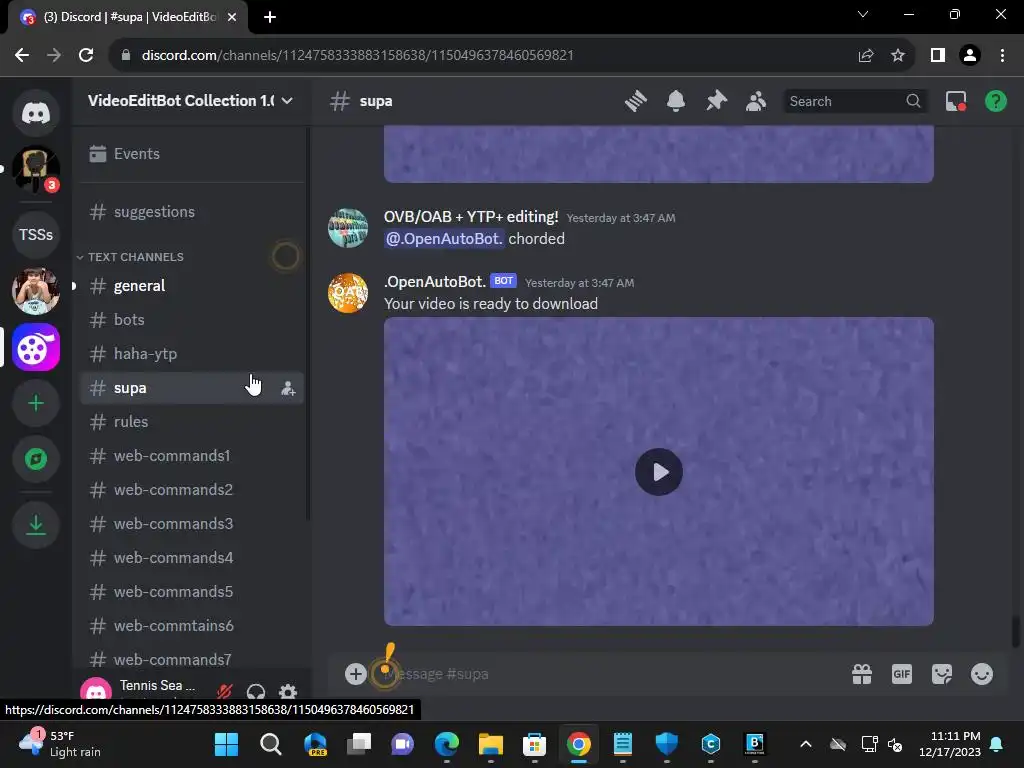The width and height of the screenshot is (1024, 768).
Task: Open User Settings gear
Action: point(288,691)
